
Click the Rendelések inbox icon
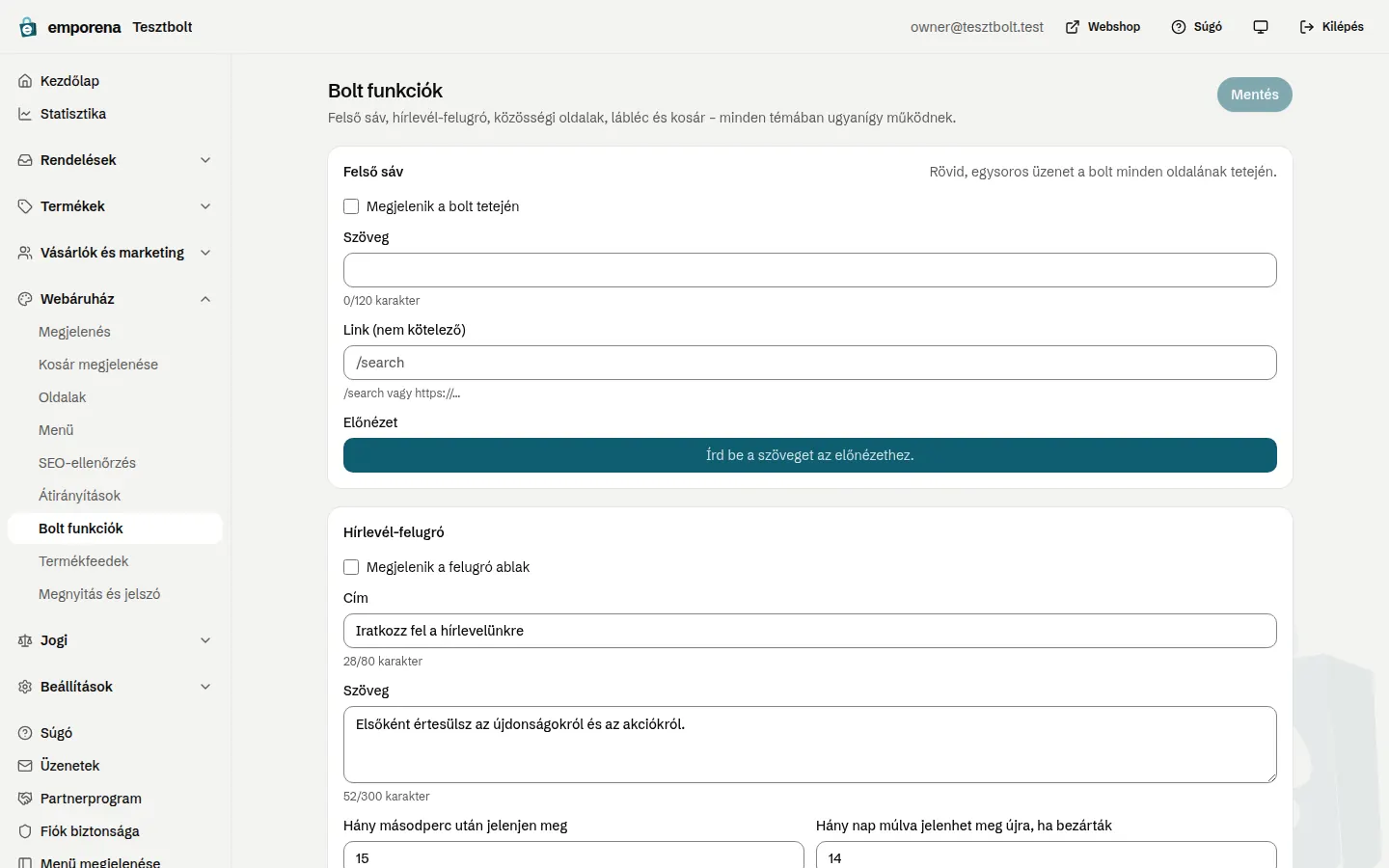(25, 160)
